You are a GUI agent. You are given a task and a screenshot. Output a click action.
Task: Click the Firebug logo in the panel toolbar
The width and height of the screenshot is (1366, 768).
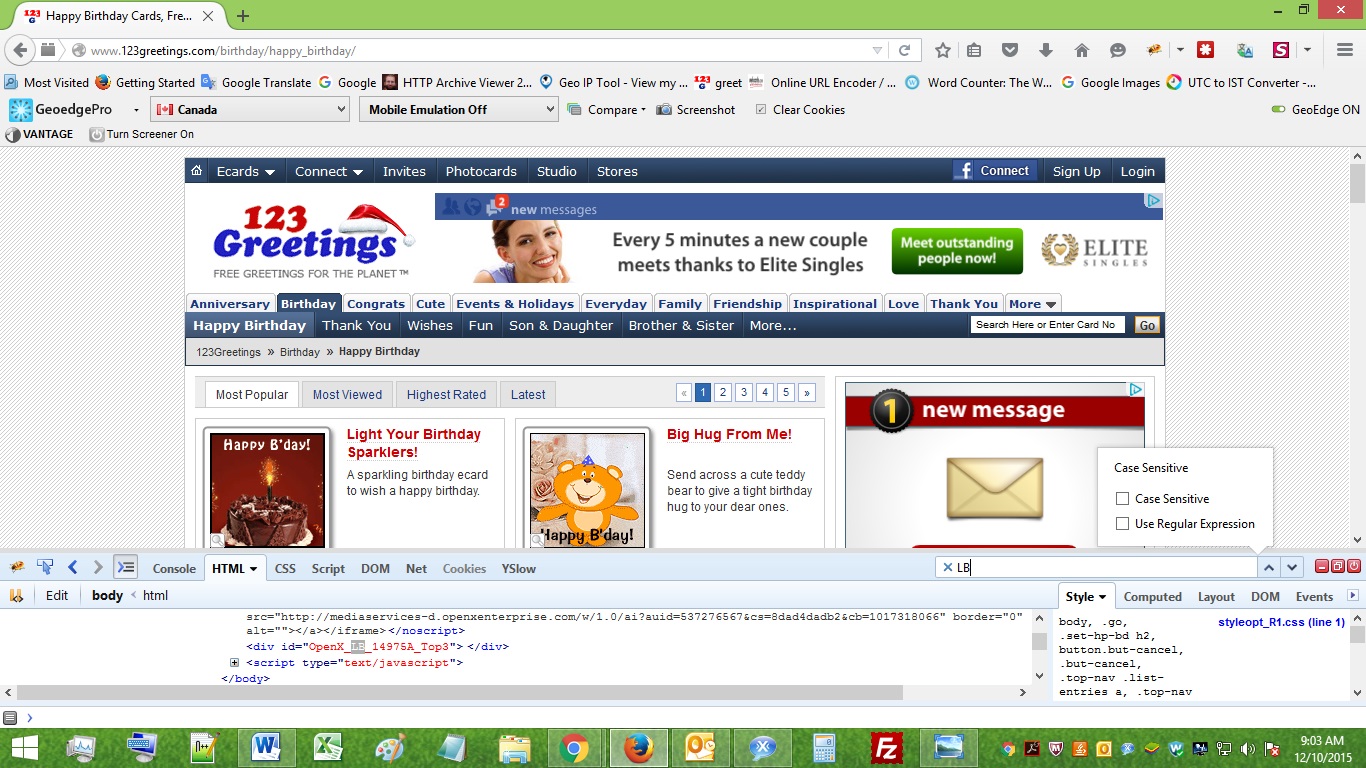pyautogui.click(x=17, y=567)
